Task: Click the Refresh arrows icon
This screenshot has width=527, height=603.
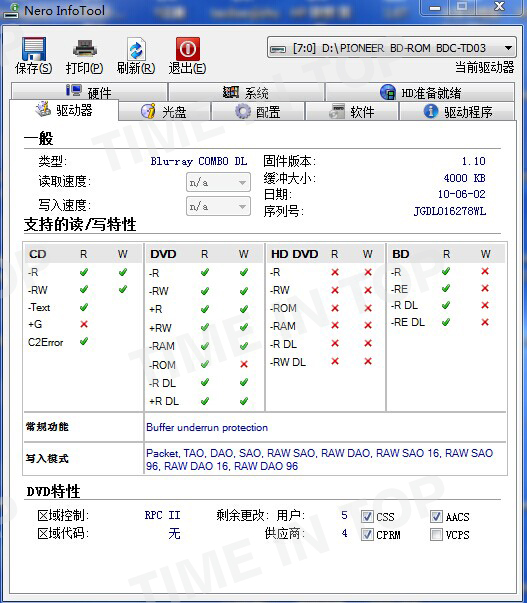Action: 136,49
